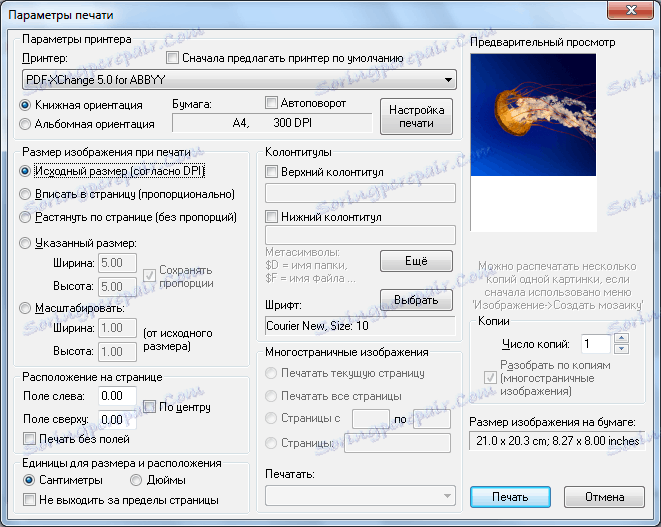Click the starting page field after Страницы с

tap(371, 419)
